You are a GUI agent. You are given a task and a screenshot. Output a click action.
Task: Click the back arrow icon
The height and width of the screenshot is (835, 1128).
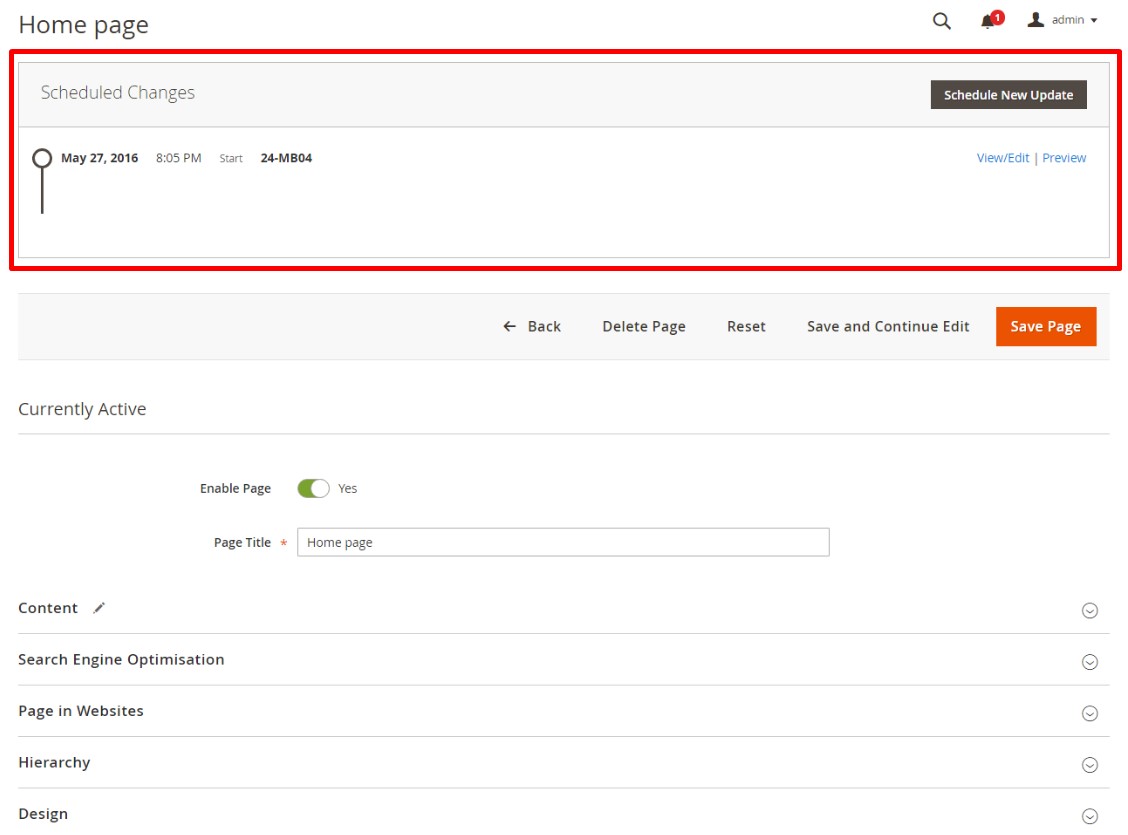coord(510,327)
